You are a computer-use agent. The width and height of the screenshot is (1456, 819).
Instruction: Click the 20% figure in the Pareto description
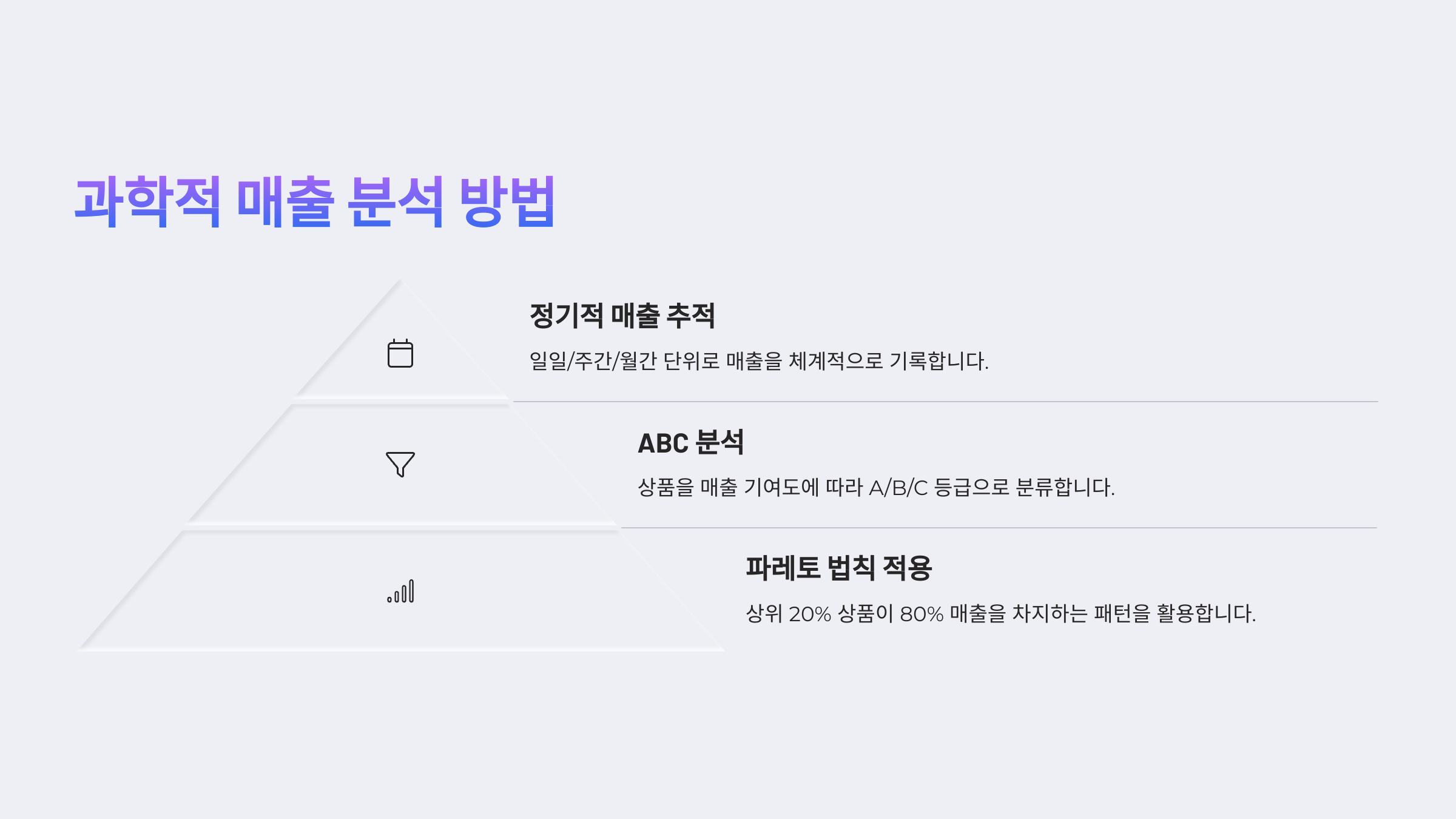pos(809,614)
